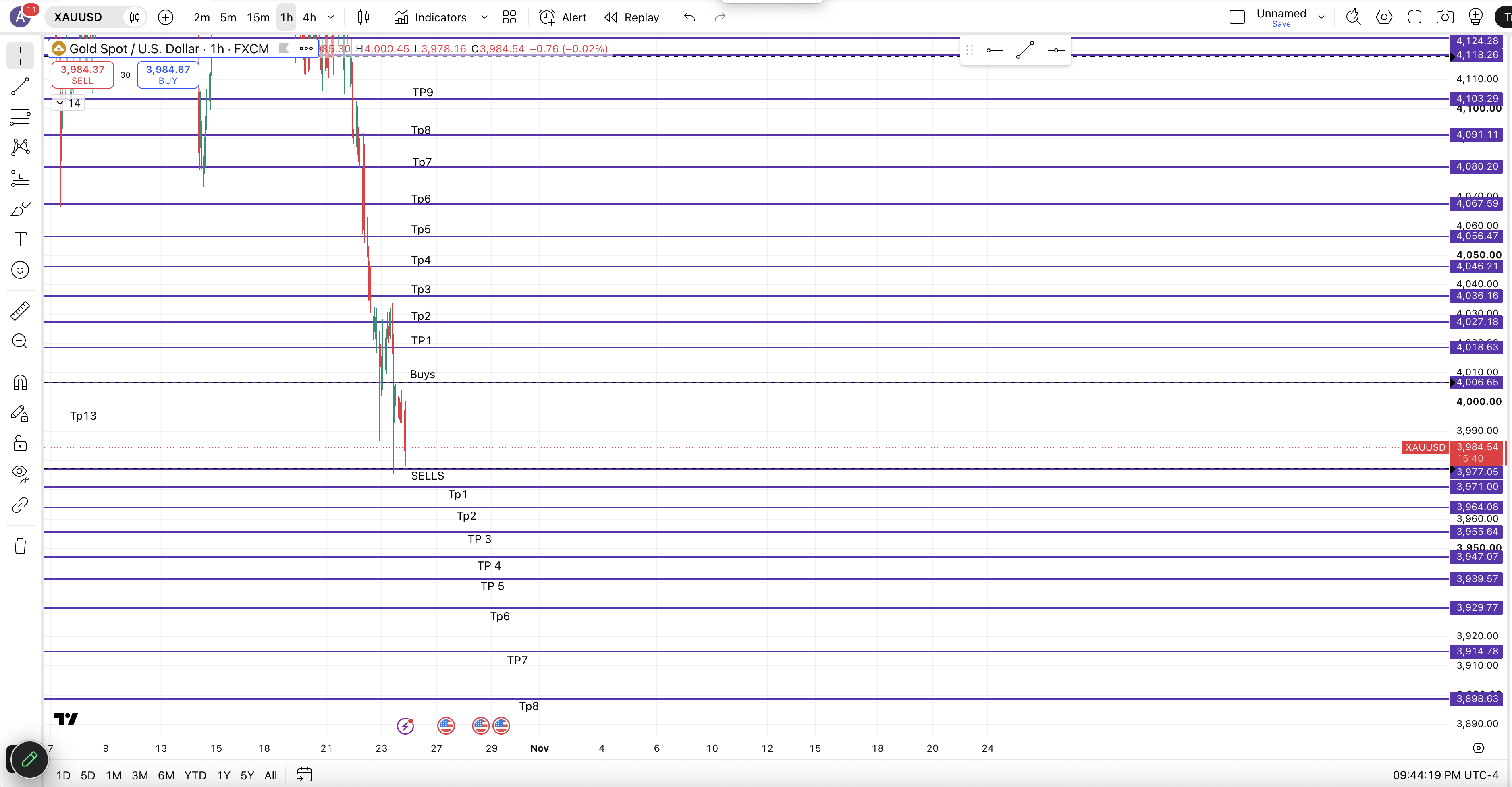Switch to the 15m timeframe
Image resolution: width=1512 pixels, height=787 pixels.
tap(258, 17)
